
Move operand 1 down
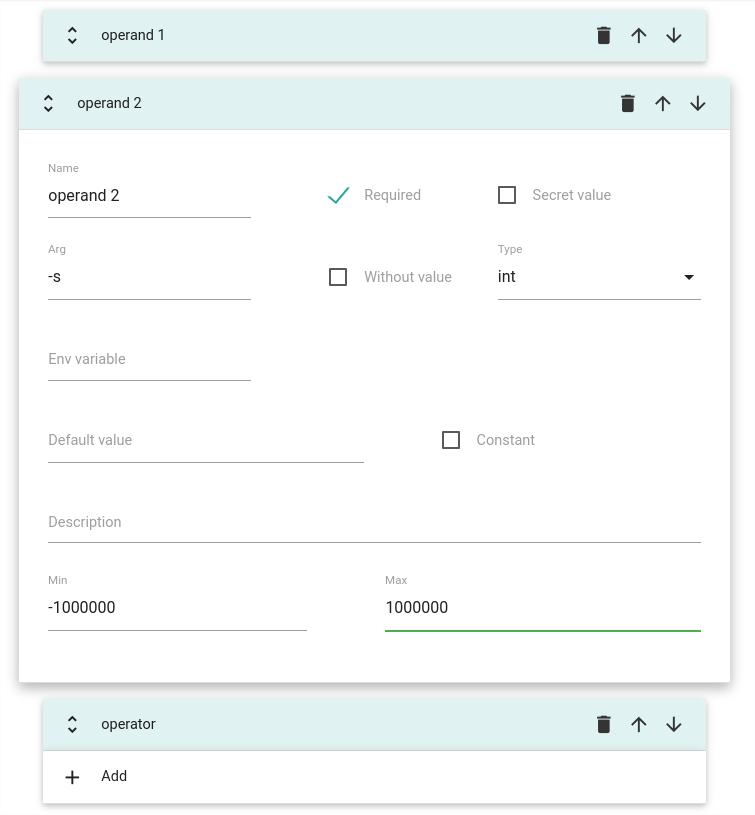click(x=674, y=36)
